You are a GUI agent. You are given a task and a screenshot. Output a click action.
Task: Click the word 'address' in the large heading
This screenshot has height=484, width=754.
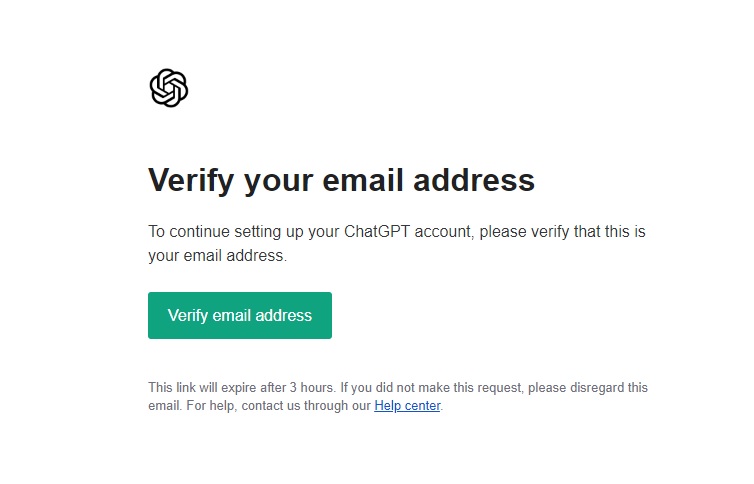pos(474,180)
